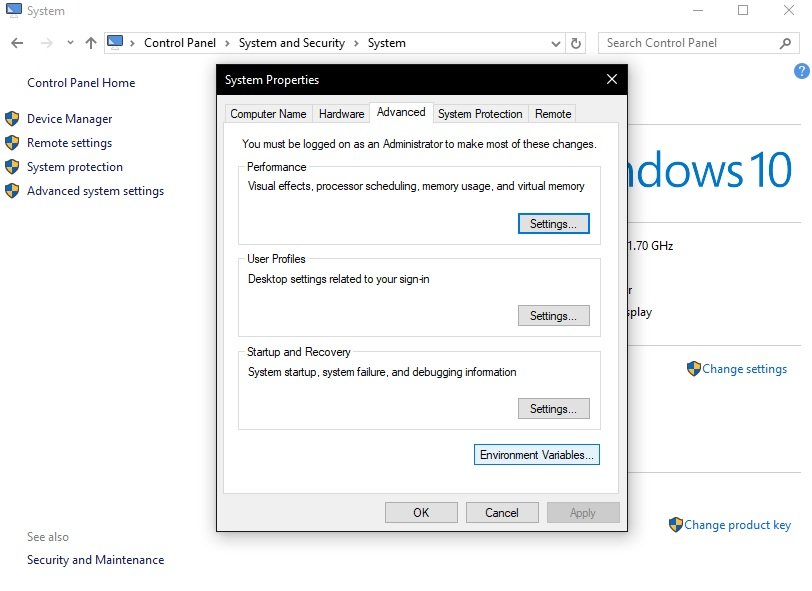This screenshot has width=812, height=591.
Task: Click the Environment Variables button
Action: point(536,455)
